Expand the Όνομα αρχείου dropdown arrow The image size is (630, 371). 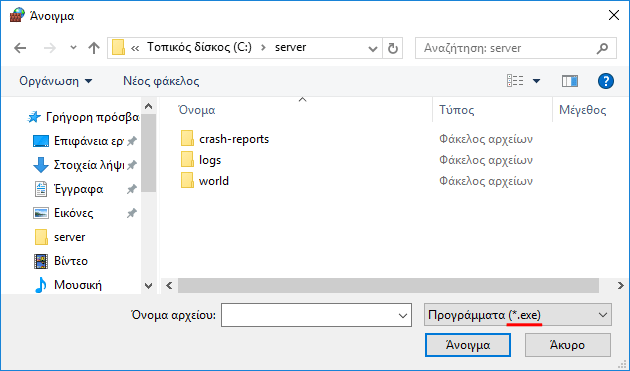tap(403, 316)
